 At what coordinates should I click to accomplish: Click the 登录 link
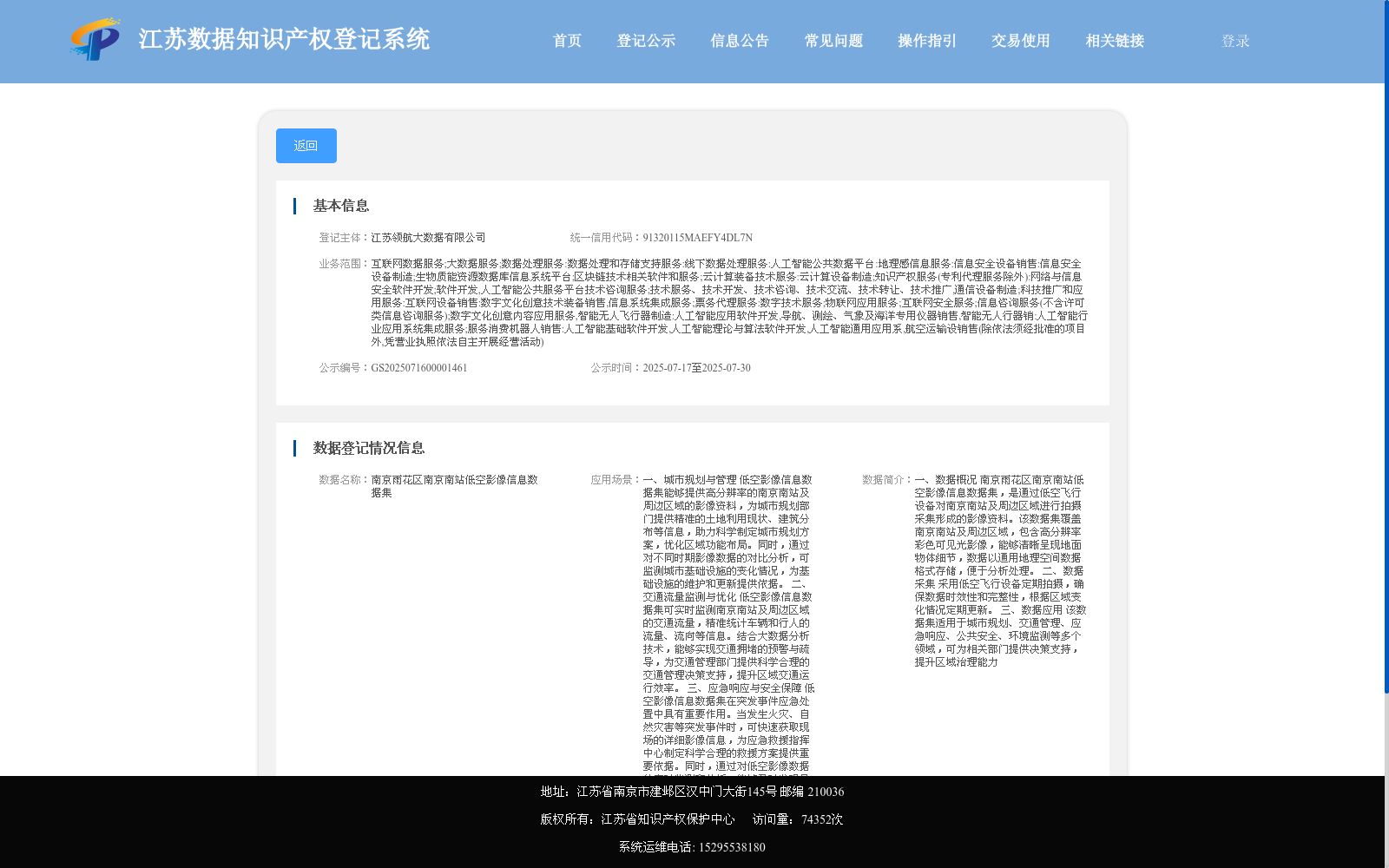(x=1235, y=41)
